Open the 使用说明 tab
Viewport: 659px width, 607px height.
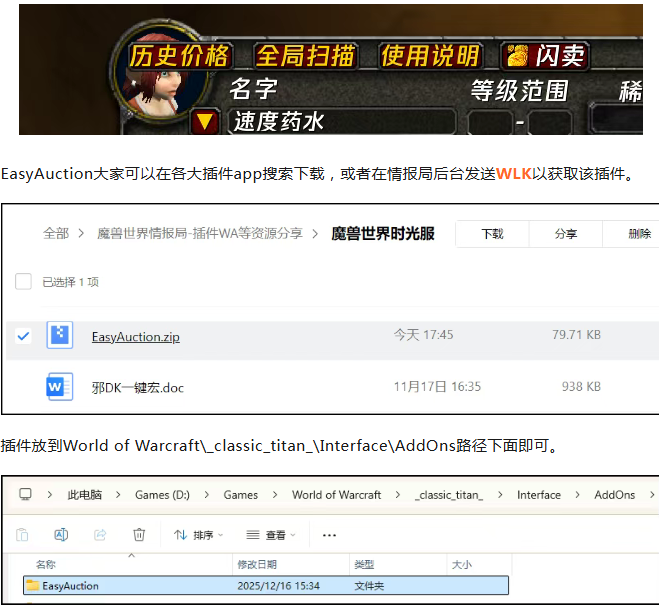coord(430,56)
